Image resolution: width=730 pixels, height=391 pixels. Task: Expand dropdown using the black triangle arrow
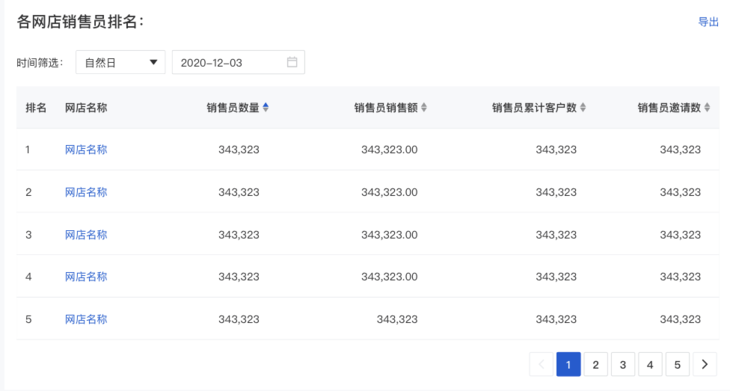click(x=153, y=62)
